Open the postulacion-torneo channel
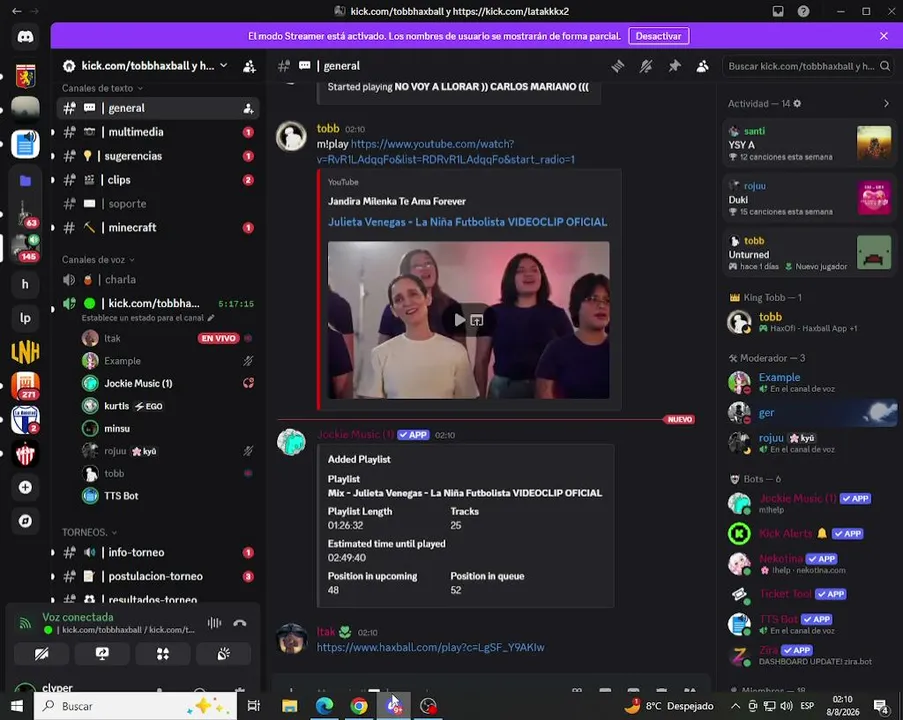903x720 pixels. coord(158,577)
